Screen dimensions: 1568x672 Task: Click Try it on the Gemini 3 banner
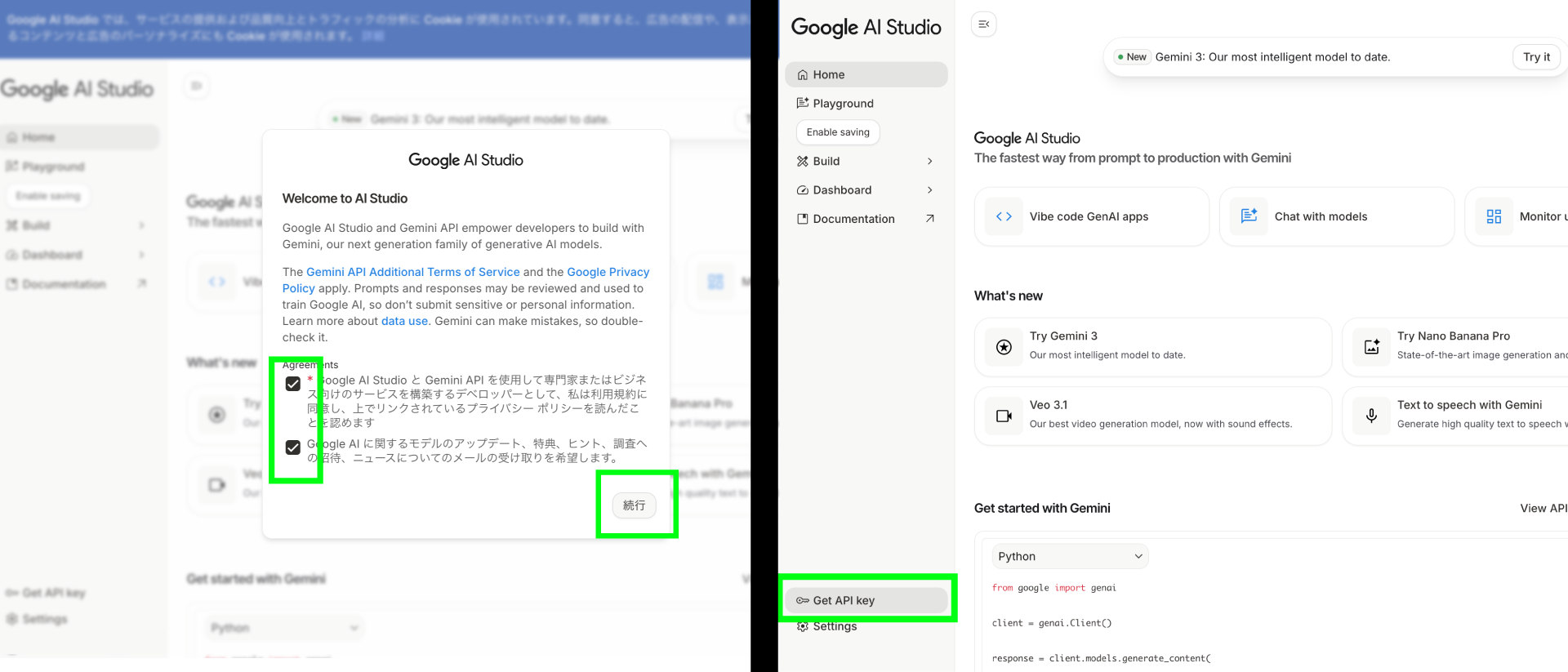(x=1536, y=57)
